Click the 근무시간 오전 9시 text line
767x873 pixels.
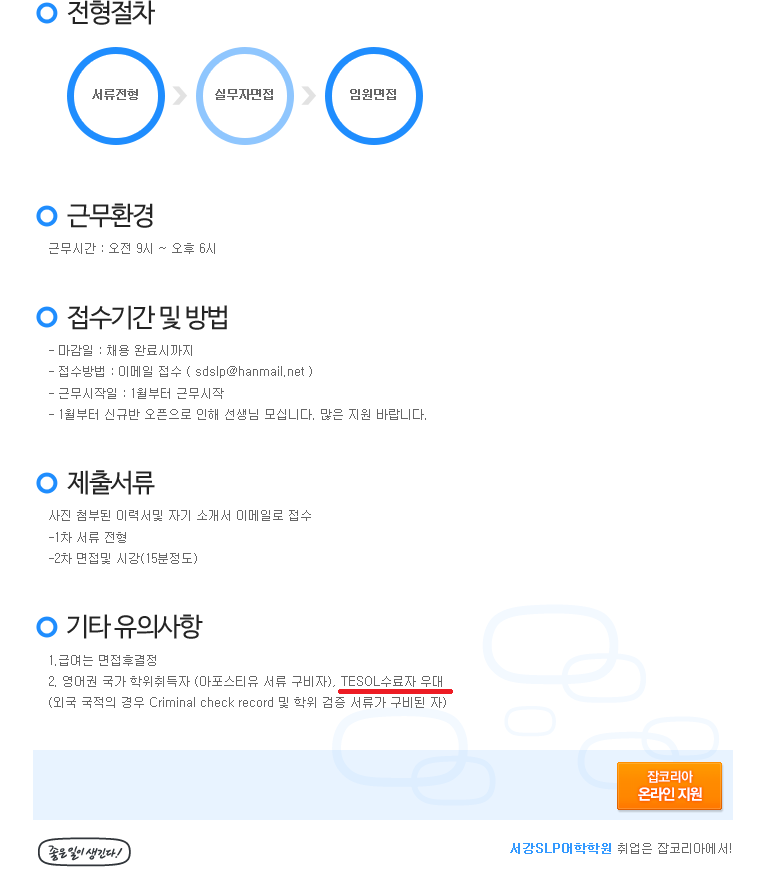click(132, 248)
